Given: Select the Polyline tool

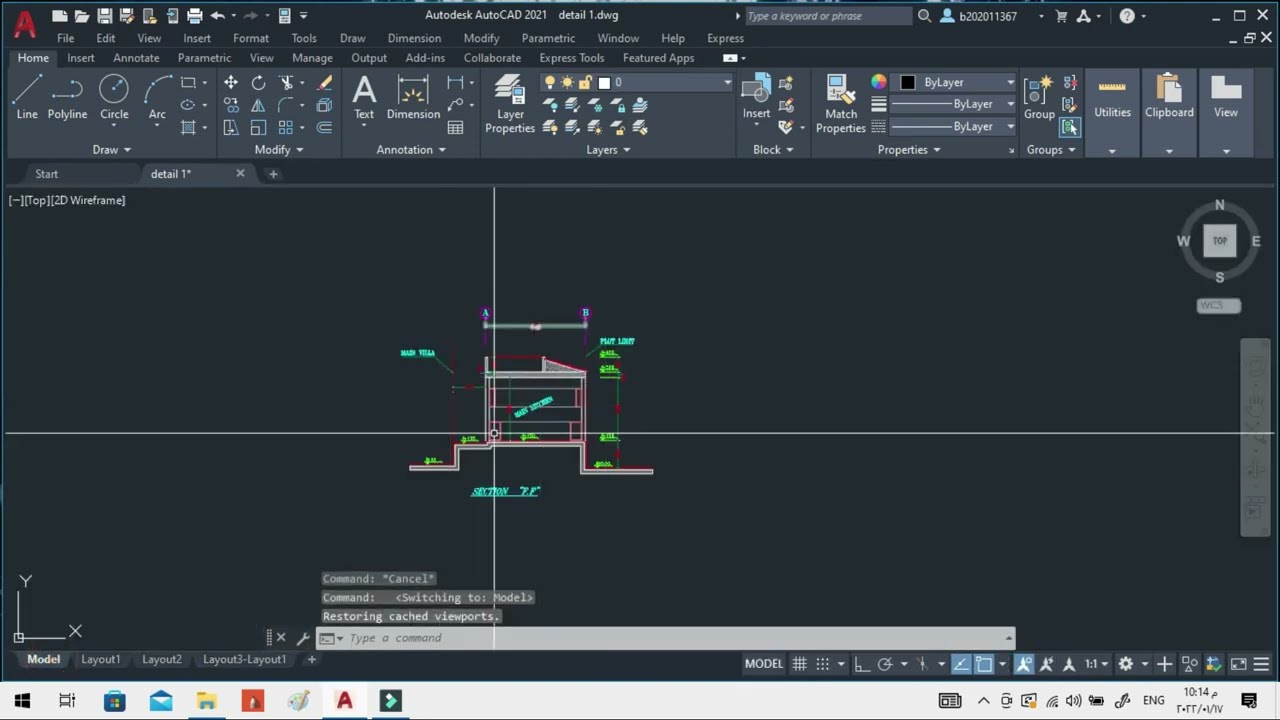Looking at the screenshot, I should pos(67,98).
